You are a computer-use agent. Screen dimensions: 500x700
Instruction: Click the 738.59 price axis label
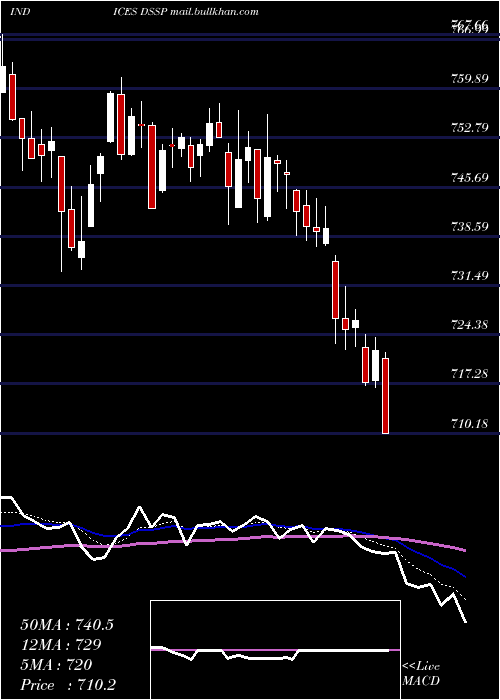pos(469,227)
